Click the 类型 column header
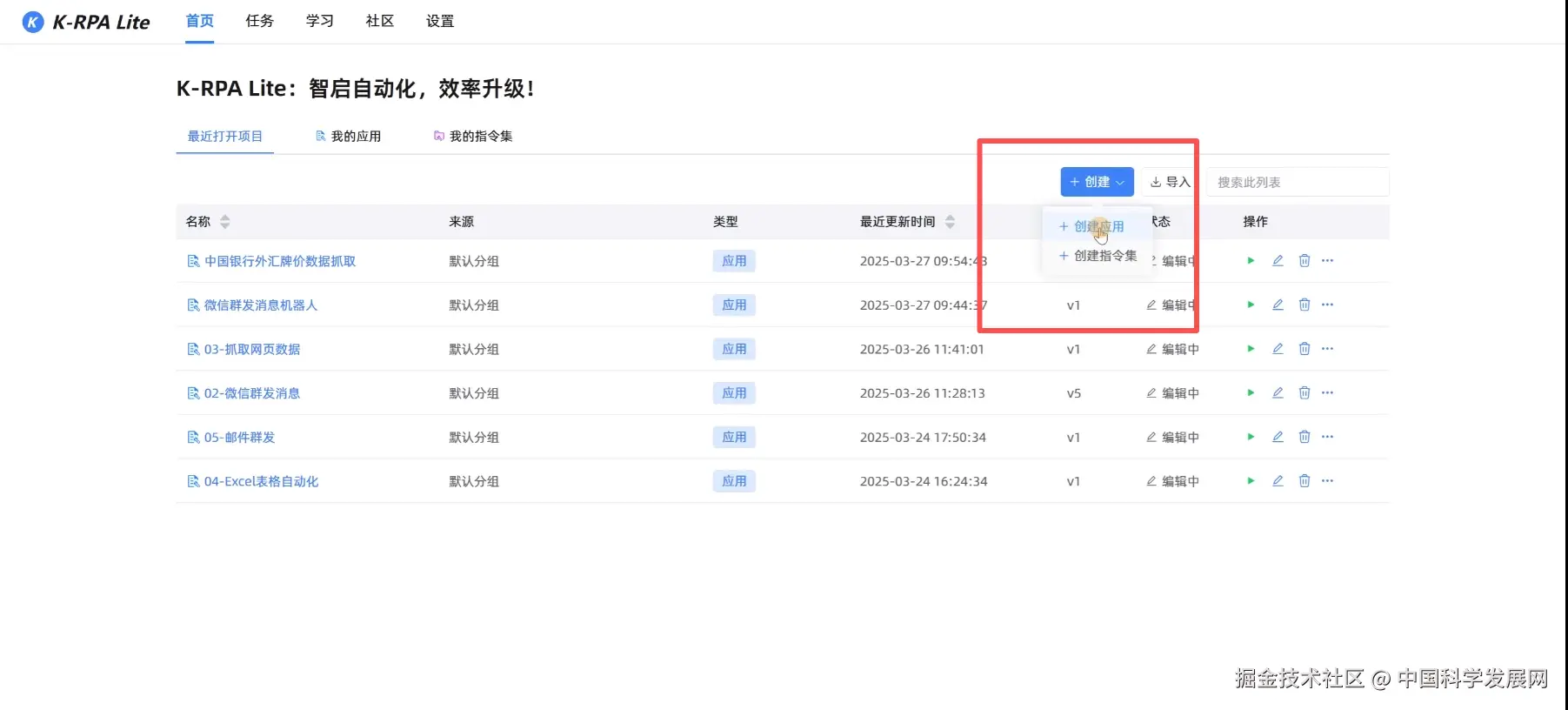The height and width of the screenshot is (710, 1568). [x=725, y=222]
